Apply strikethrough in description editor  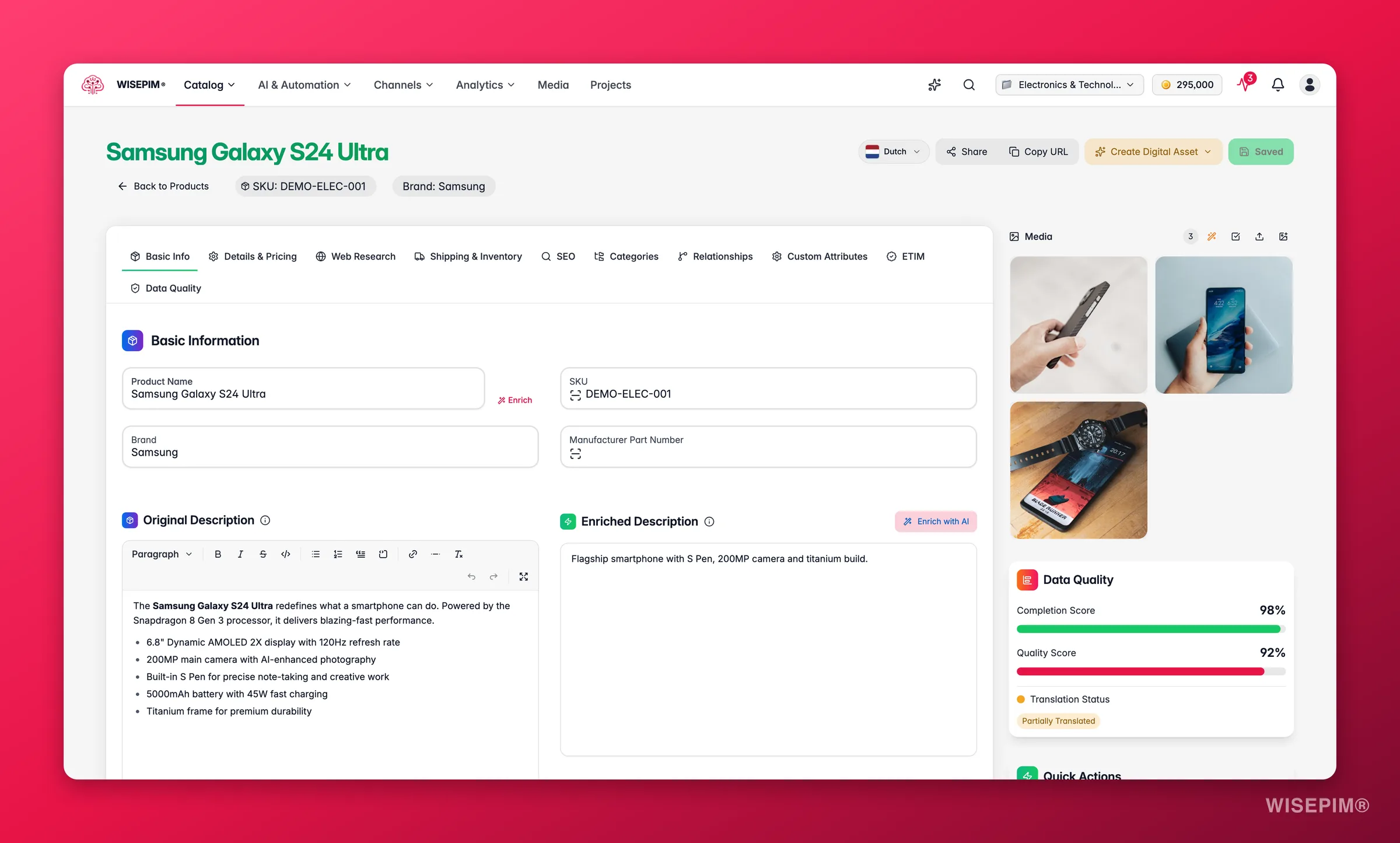point(263,554)
